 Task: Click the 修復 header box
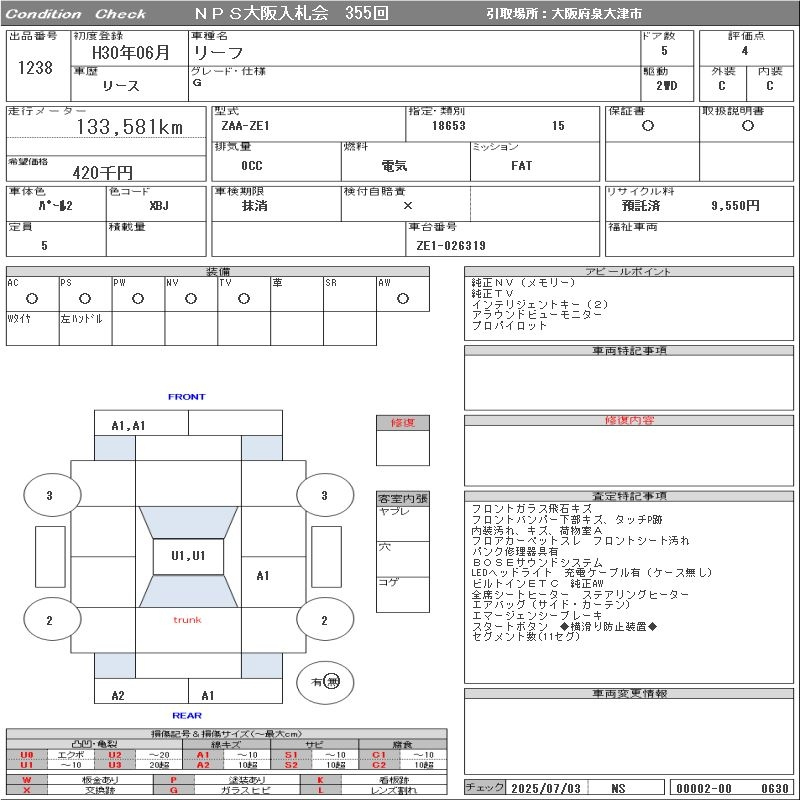(403, 422)
